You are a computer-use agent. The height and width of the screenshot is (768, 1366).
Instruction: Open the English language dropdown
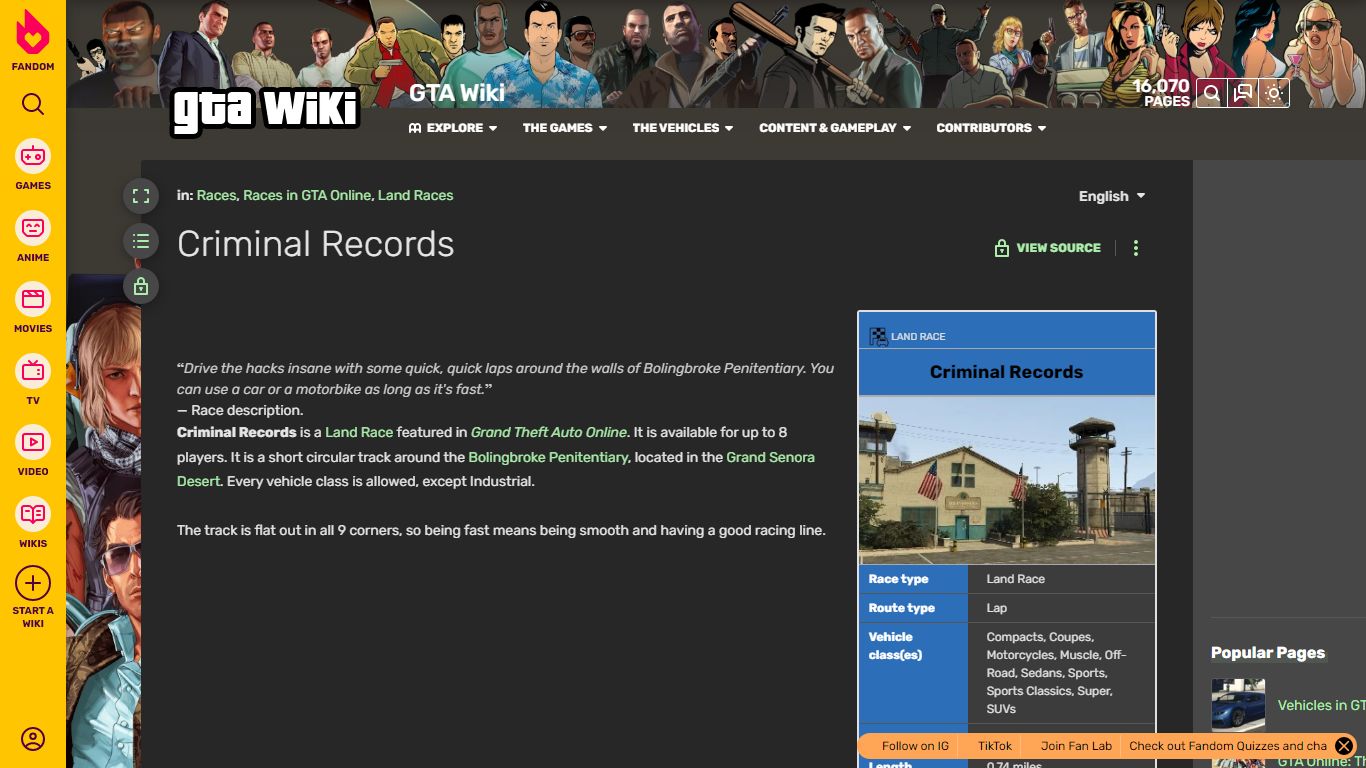pos(1112,196)
